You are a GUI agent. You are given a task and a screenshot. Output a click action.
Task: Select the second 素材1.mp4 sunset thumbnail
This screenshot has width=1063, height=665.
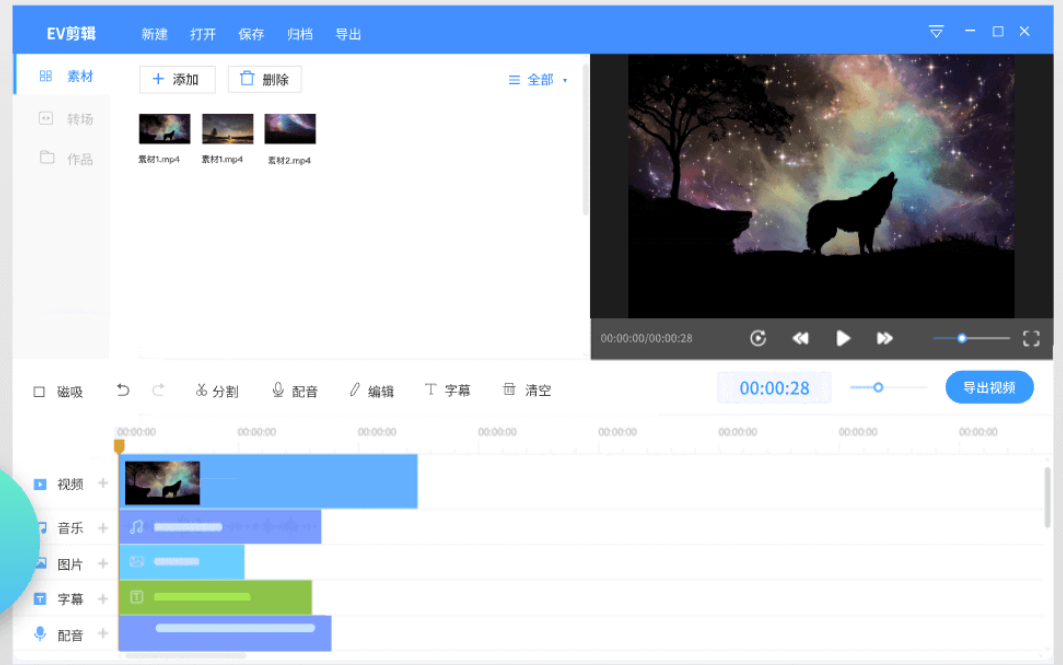click(228, 129)
